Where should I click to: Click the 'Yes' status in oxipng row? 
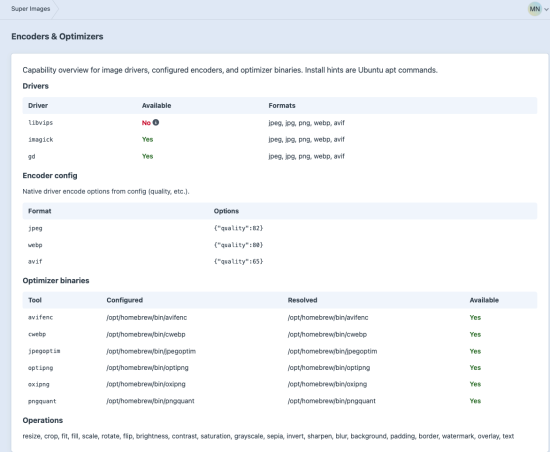click(475, 384)
